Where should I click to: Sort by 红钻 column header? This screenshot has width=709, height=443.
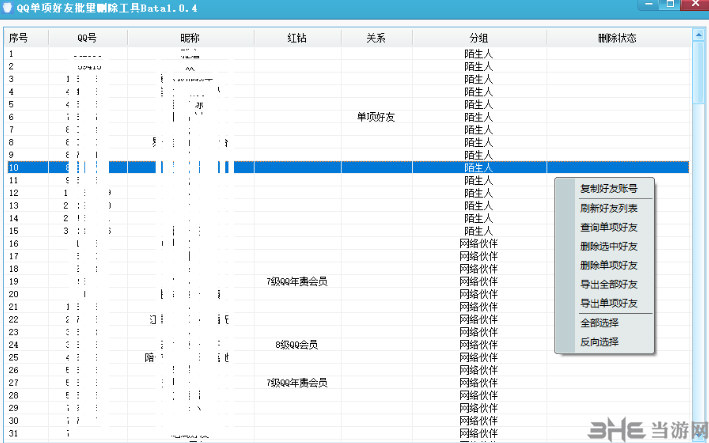[296, 38]
